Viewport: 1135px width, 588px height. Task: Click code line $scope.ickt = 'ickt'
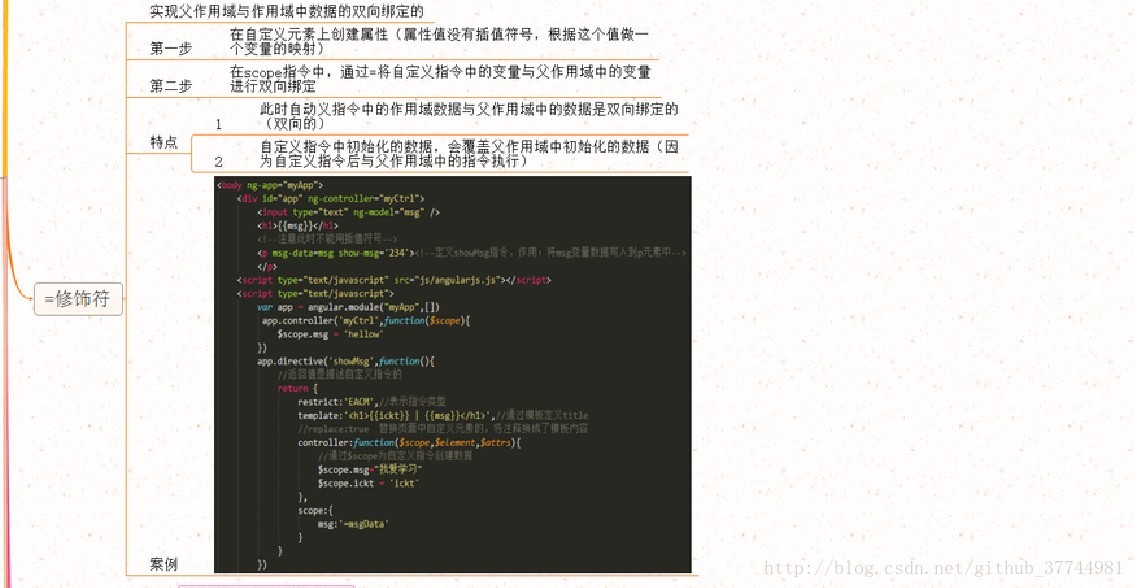pyautogui.click(x=368, y=483)
